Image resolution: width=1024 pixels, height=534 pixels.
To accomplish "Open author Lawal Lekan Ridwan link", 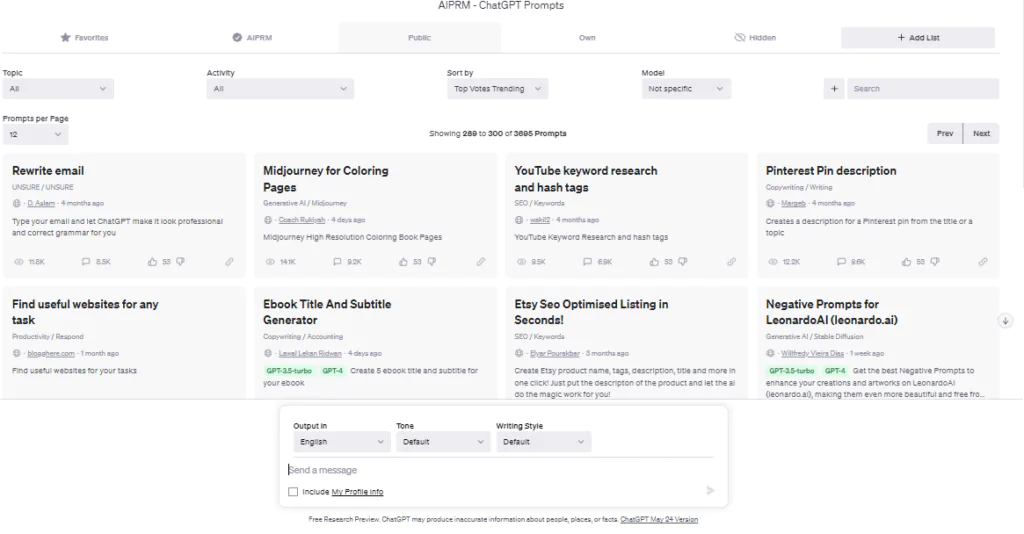I will 310,353.
